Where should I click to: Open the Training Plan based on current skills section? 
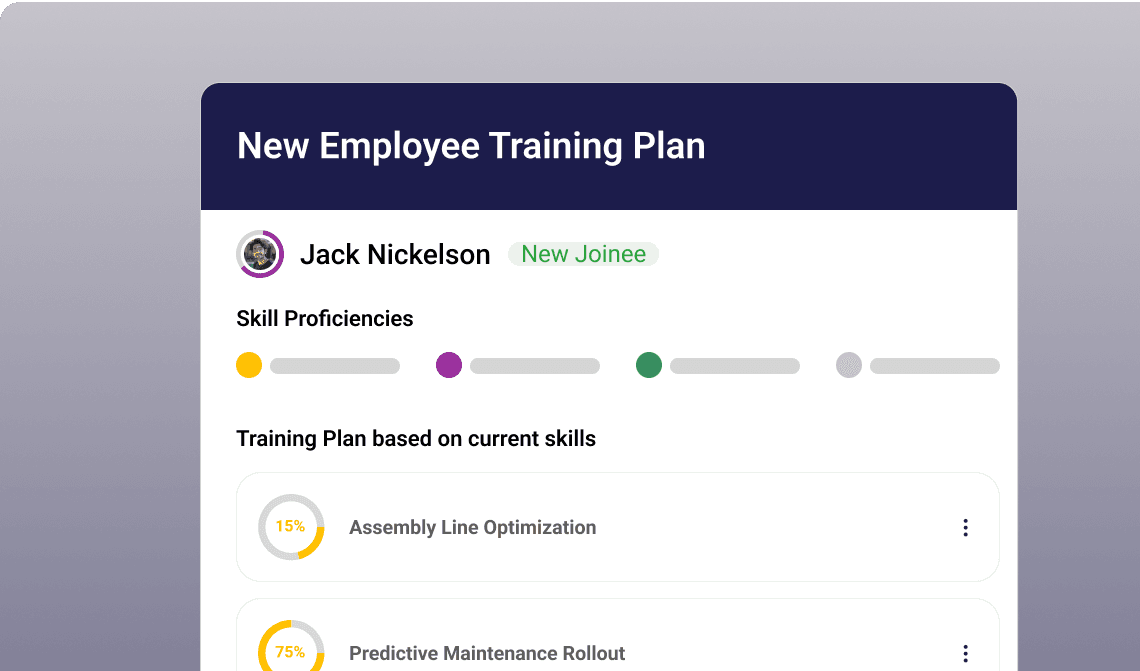416,438
